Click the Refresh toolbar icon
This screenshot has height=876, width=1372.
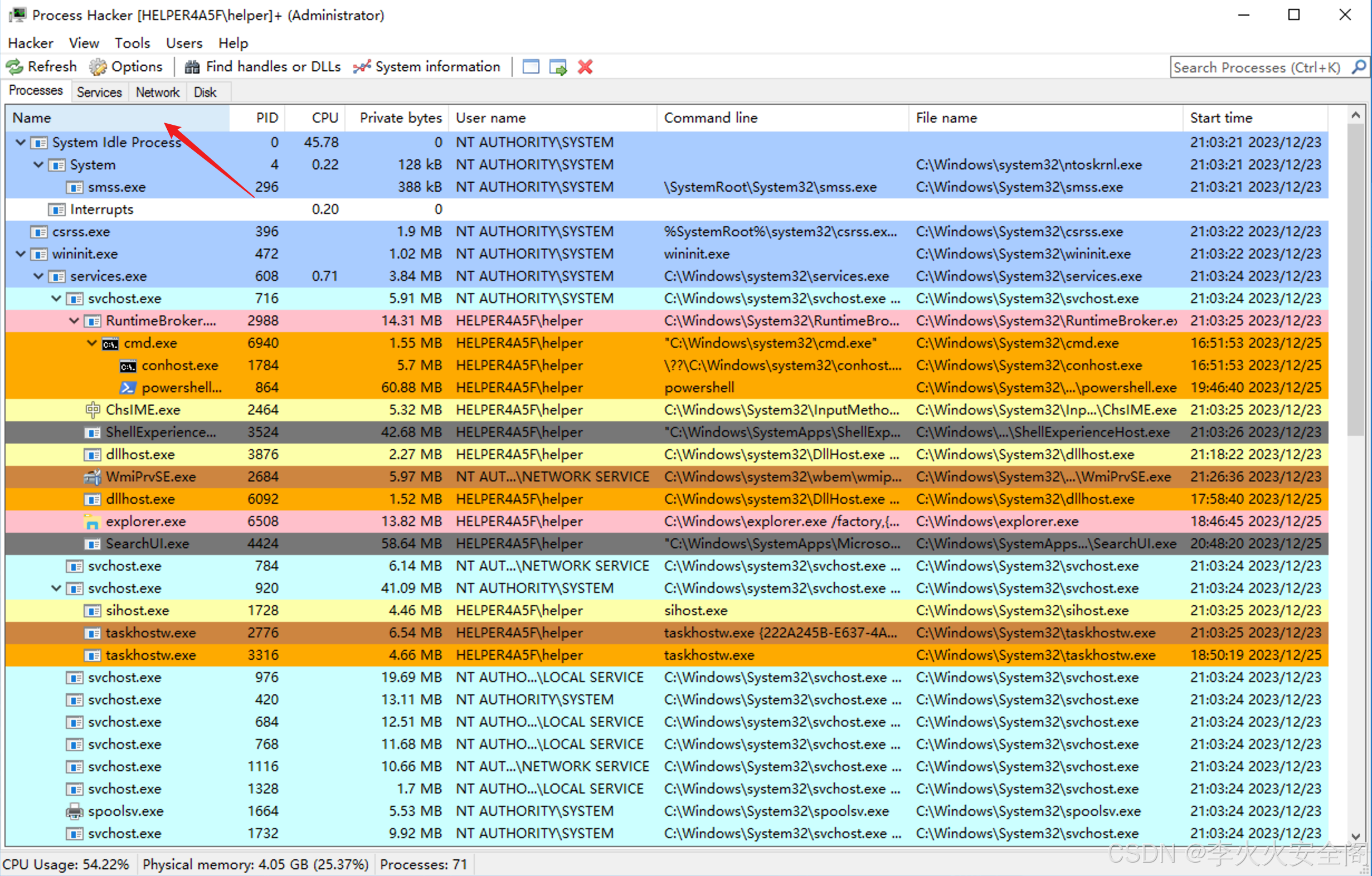click(15, 67)
